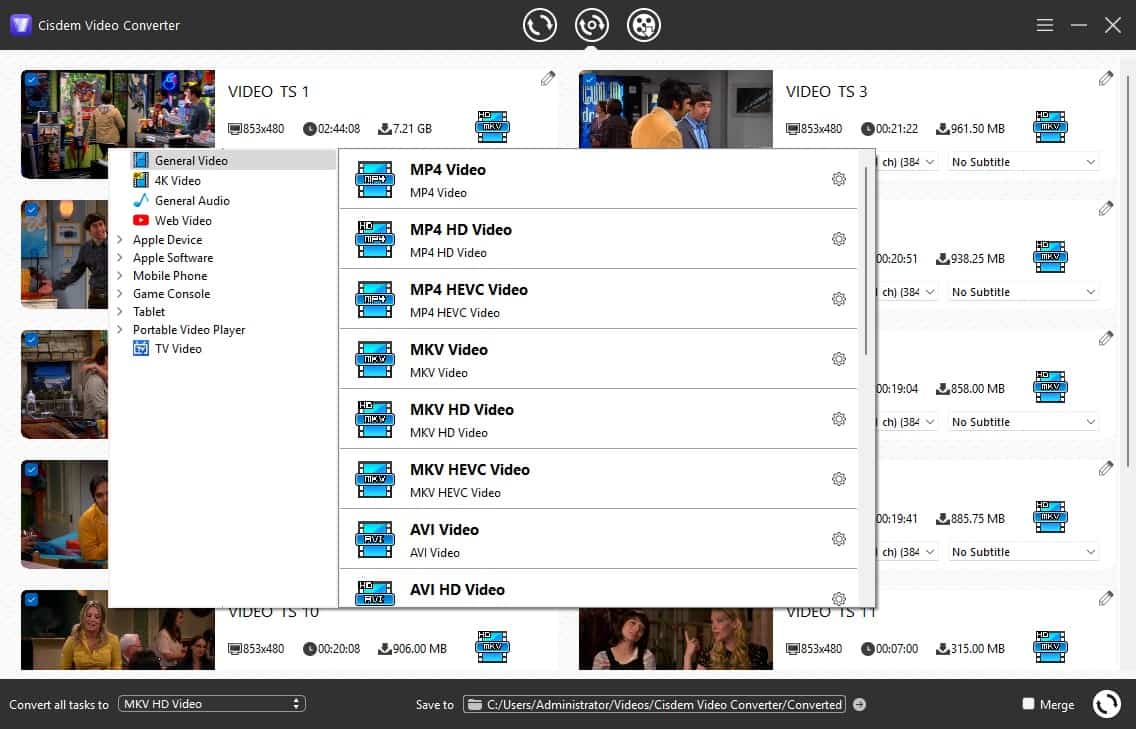Viewport: 1136px width, 729px height.
Task: Start conversion with the round convert button
Action: [x=1106, y=704]
